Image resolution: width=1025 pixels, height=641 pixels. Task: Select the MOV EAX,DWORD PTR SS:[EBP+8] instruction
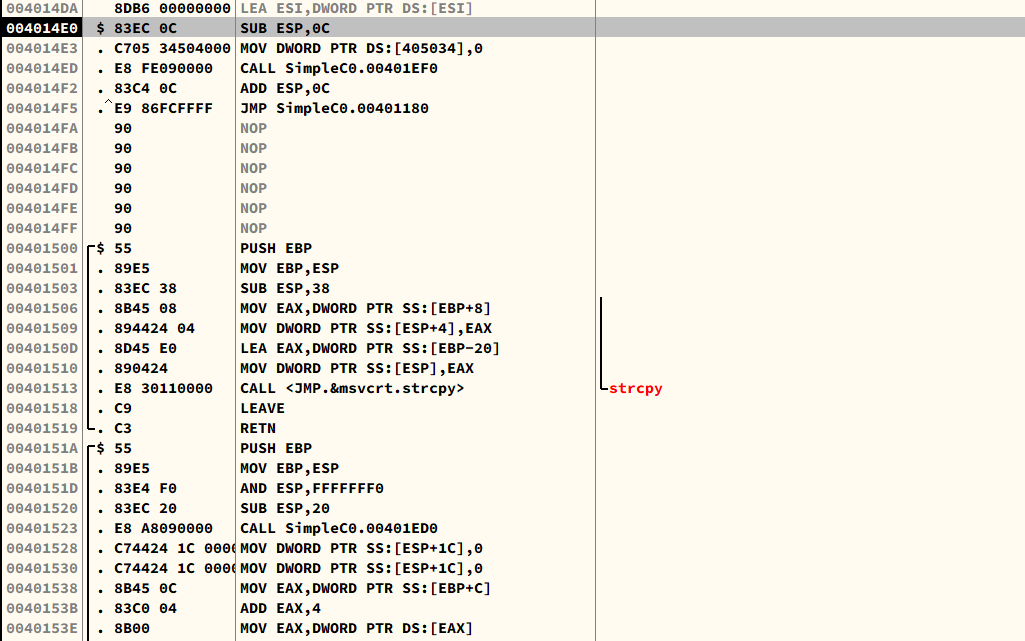(365, 308)
